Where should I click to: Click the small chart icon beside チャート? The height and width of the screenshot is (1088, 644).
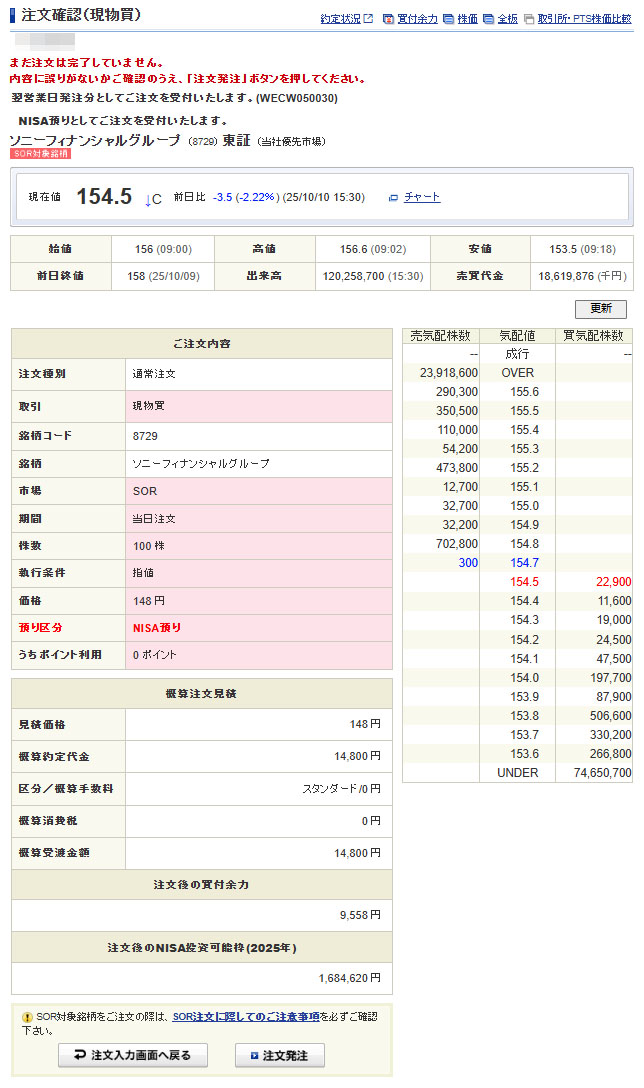393,198
